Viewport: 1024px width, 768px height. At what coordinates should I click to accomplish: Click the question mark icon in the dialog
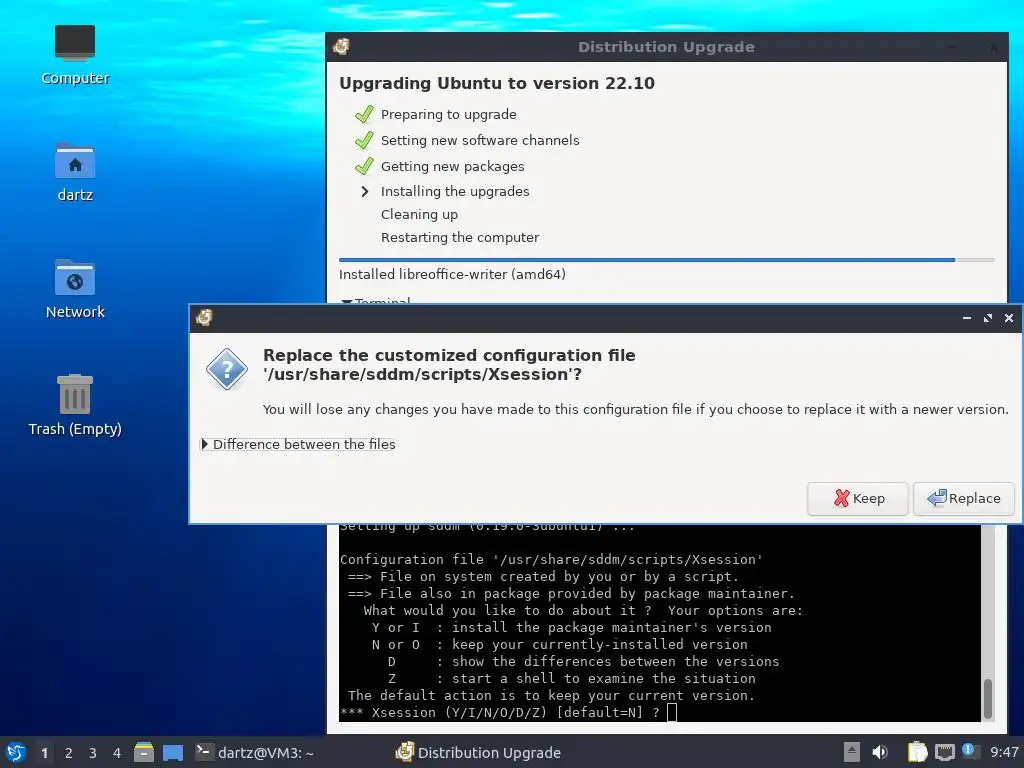coord(227,370)
